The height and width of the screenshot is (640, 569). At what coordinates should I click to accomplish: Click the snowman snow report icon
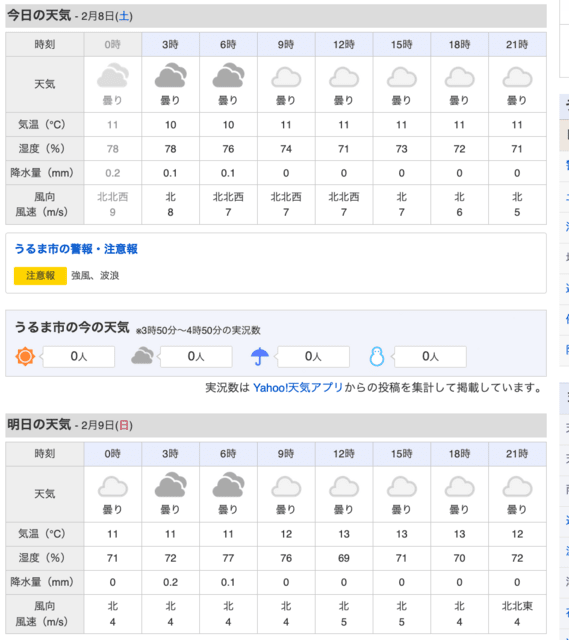[x=377, y=356]
